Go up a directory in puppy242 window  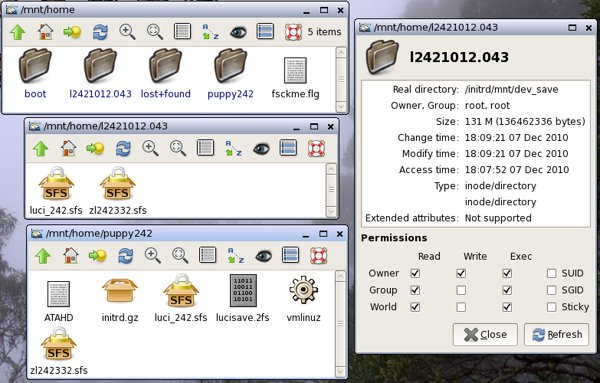[43, 256]
